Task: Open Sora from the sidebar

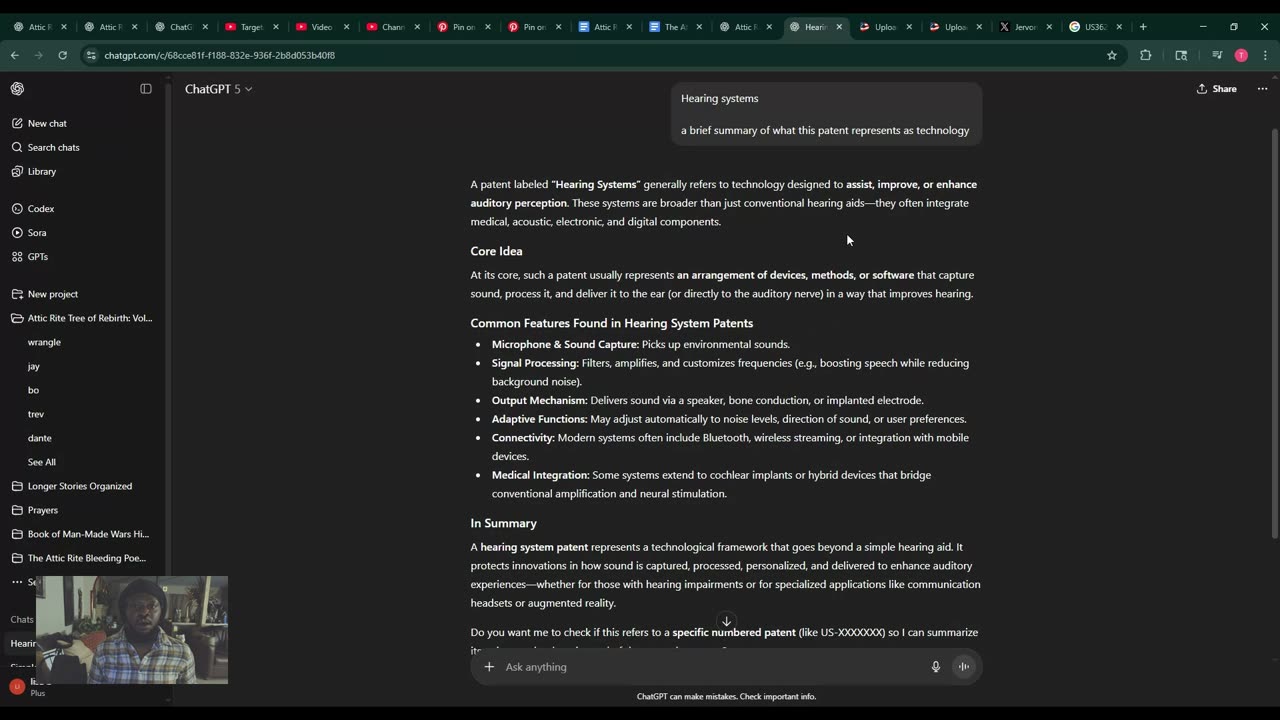Action: click(37, 233)
